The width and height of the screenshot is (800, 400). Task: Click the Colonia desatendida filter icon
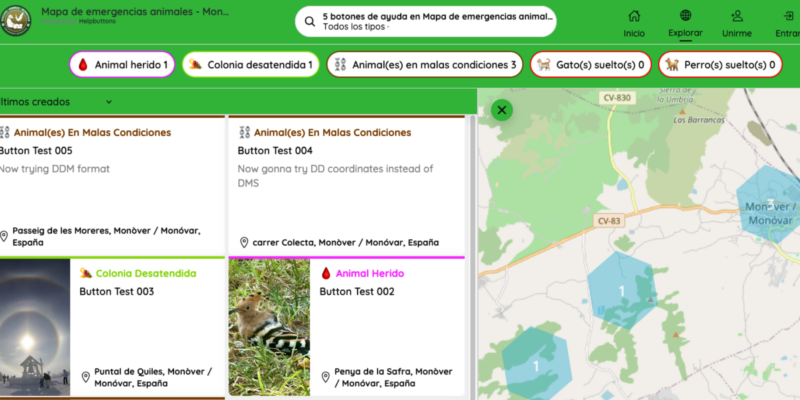click(195, 64)
